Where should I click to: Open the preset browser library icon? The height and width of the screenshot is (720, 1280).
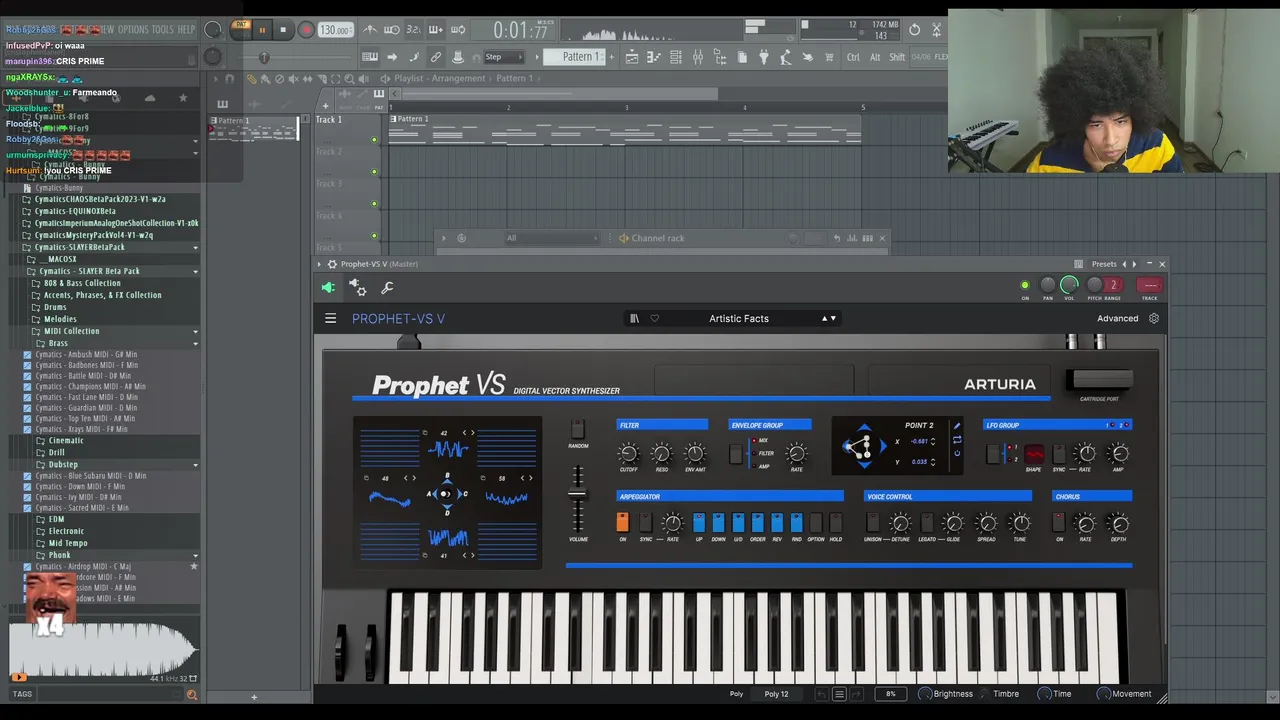coord(634,319)
